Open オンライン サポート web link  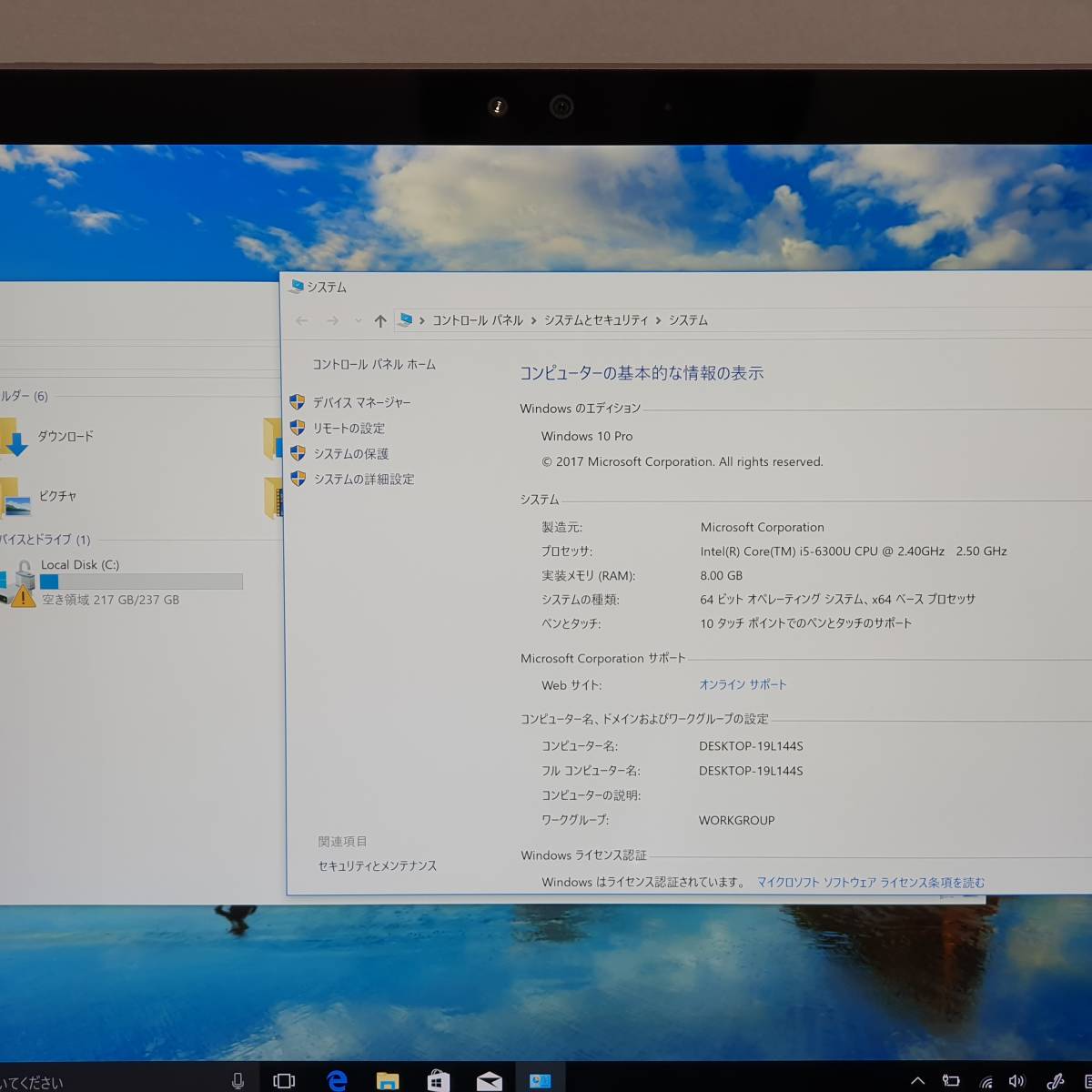(743, 684)
